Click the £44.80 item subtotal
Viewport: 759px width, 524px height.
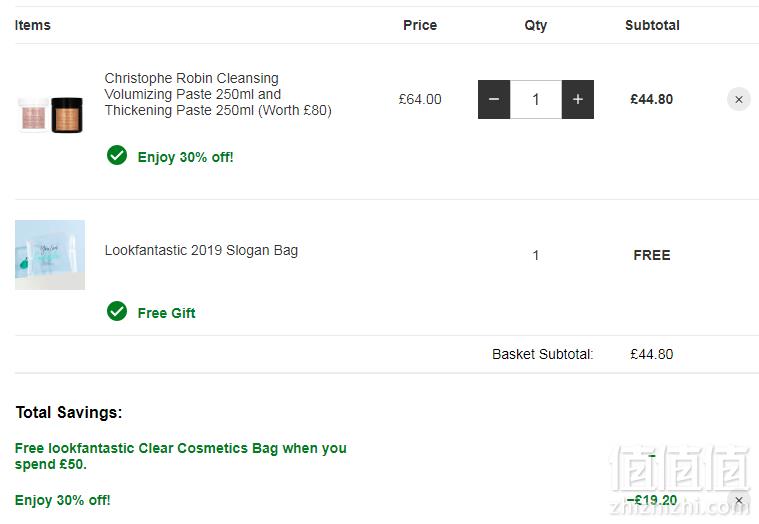click(x=652, y=99)
